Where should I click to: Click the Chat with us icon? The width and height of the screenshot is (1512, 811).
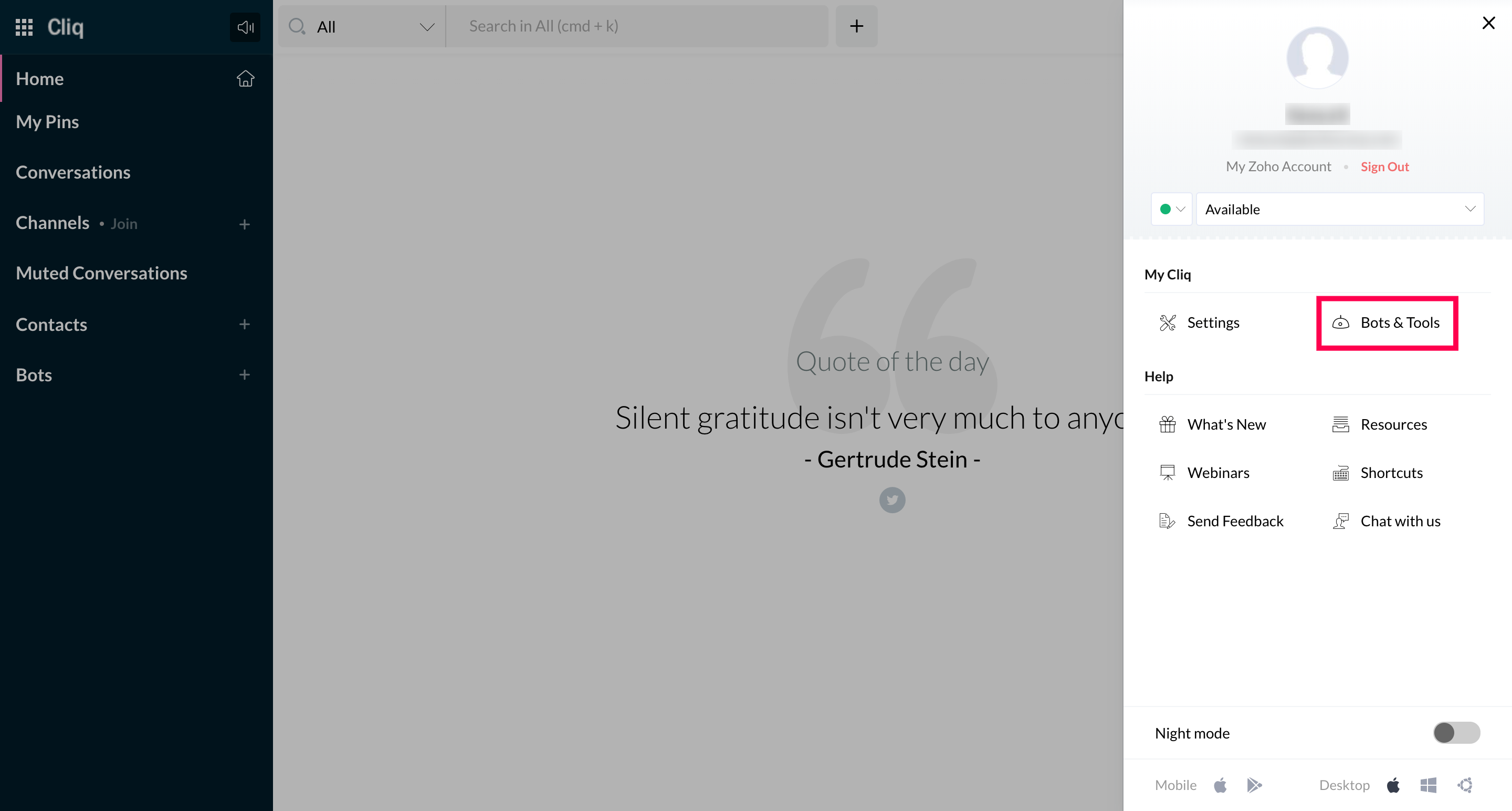point(1341,521)
